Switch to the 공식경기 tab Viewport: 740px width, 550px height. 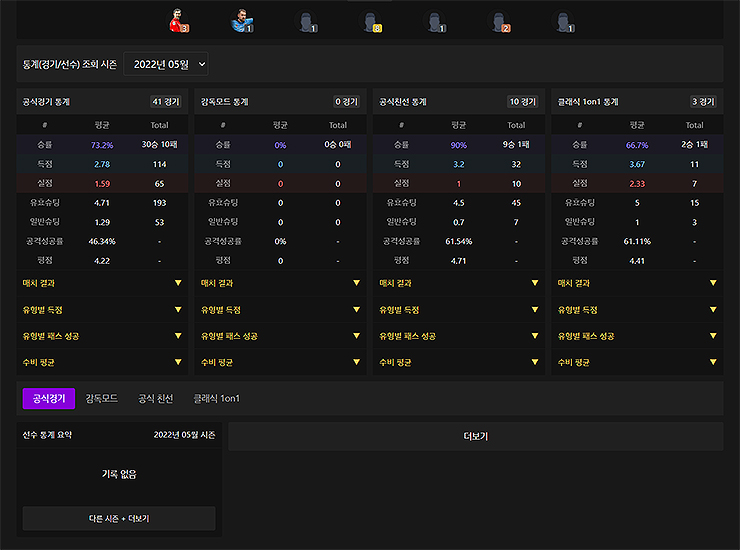click(x=49, y=398)
